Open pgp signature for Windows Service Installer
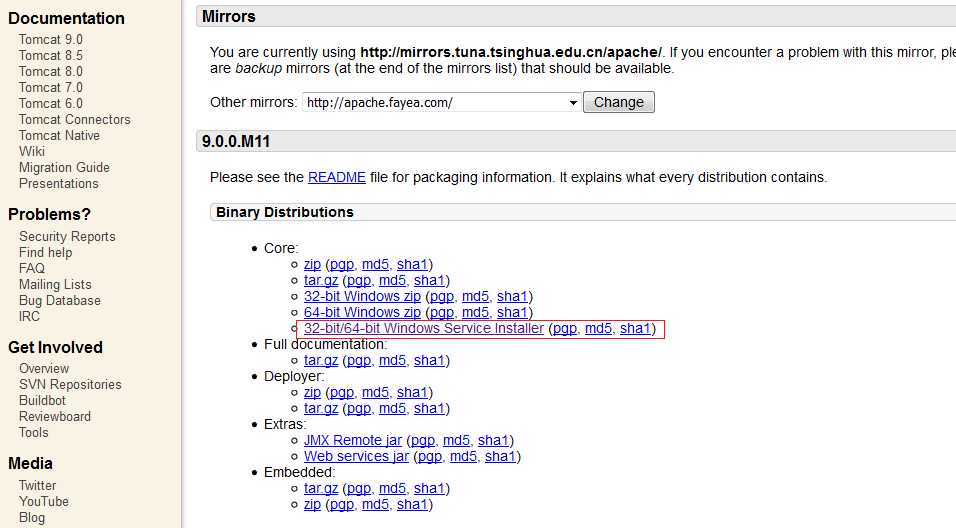Image resolution: width=956 pixels, height=528 pixels. coord(565,329)
